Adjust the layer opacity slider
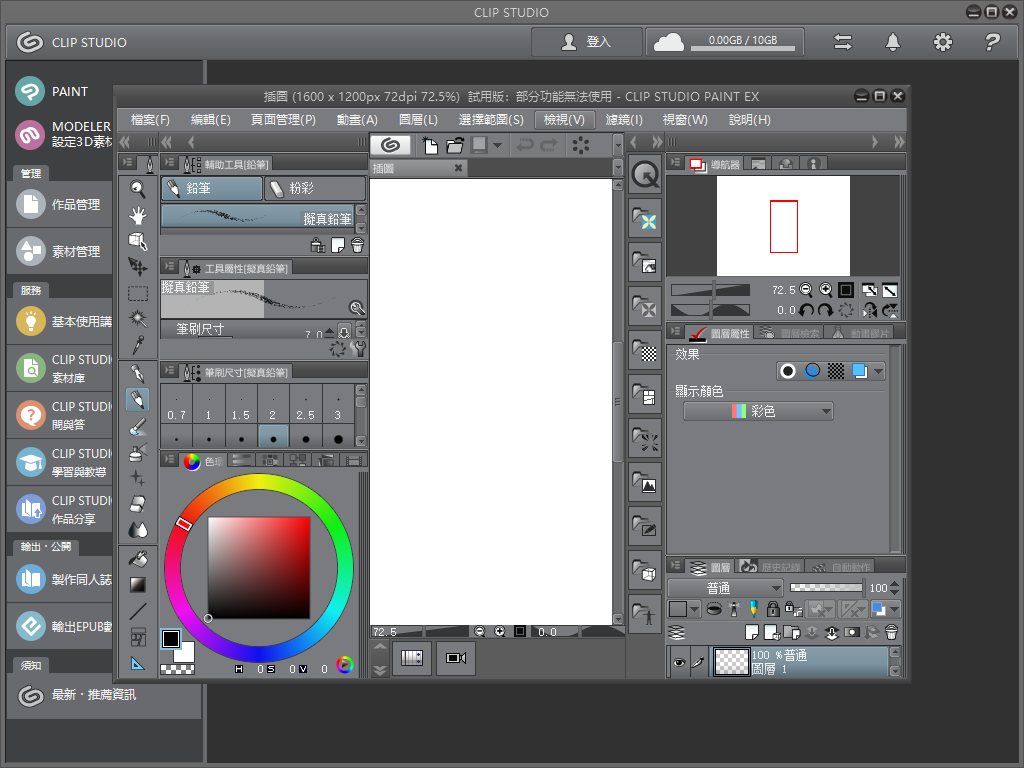1024x768 pixels. [x=827, y=588]
